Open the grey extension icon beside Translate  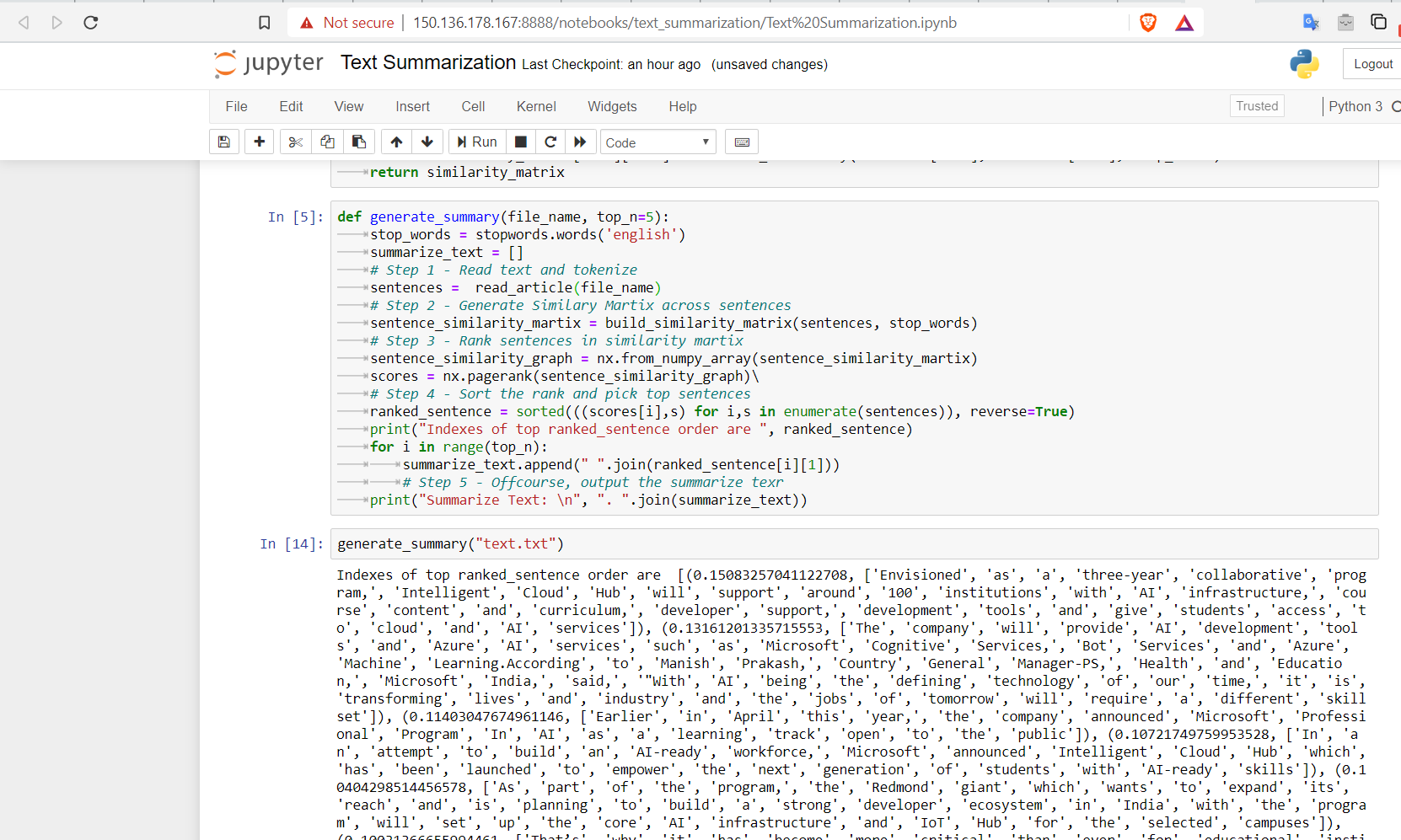pyautogui.click(x=1345, y=23)
